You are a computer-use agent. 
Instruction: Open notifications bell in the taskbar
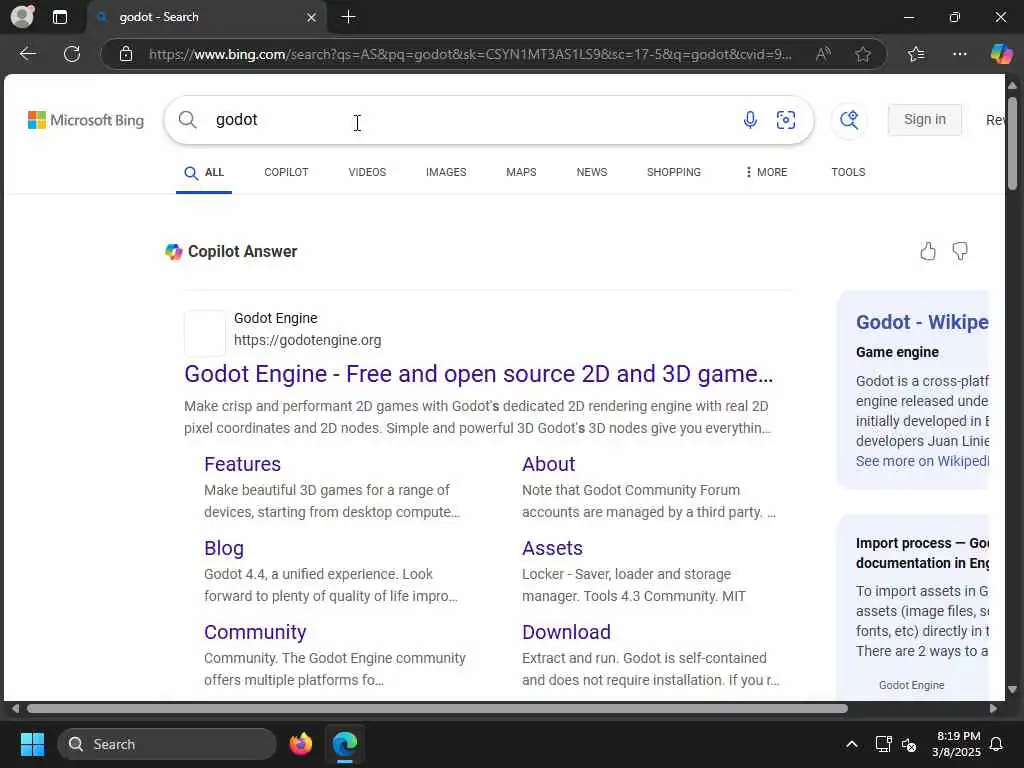tap(997, 744)
